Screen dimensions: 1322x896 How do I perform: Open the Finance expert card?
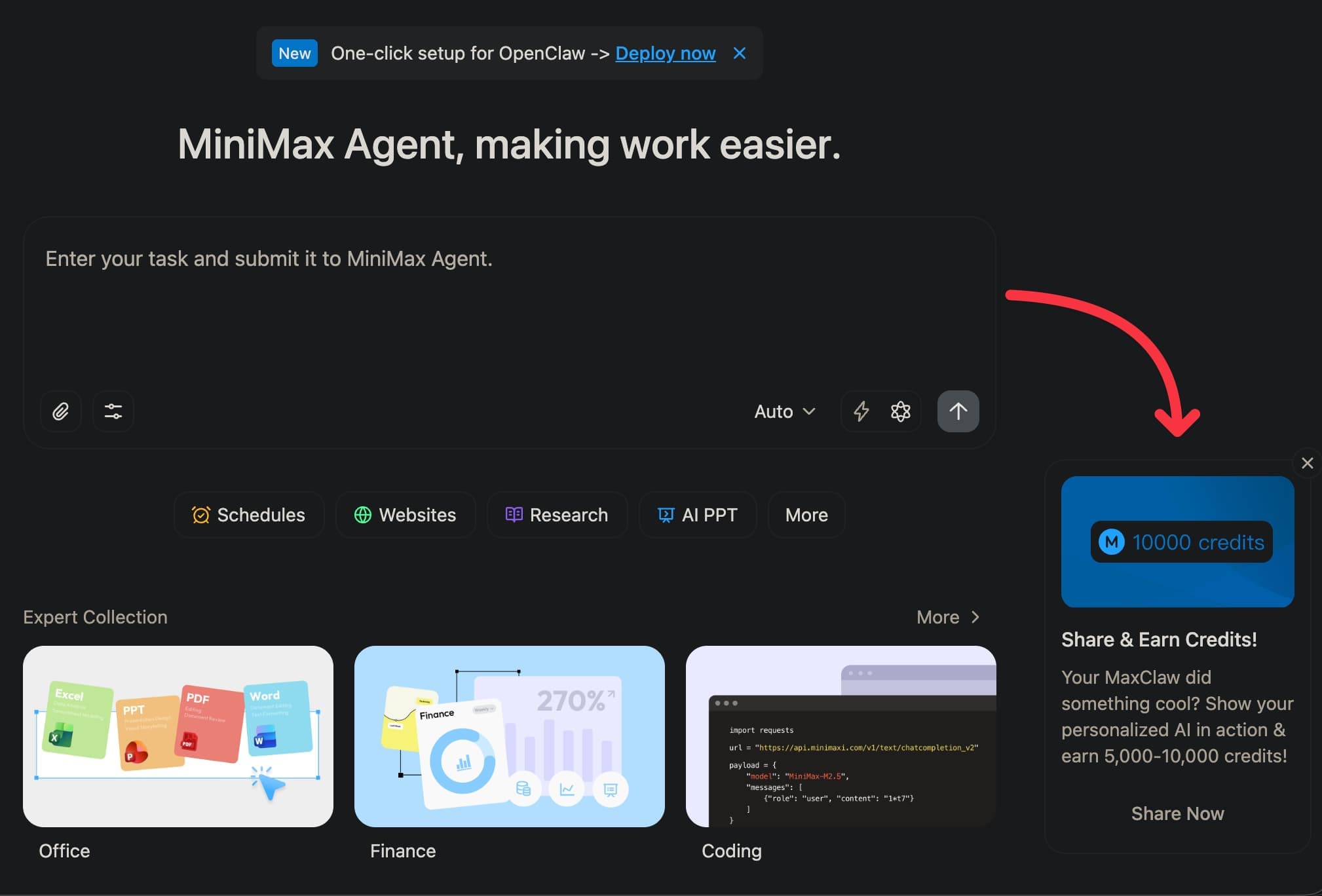click(509, 736)
